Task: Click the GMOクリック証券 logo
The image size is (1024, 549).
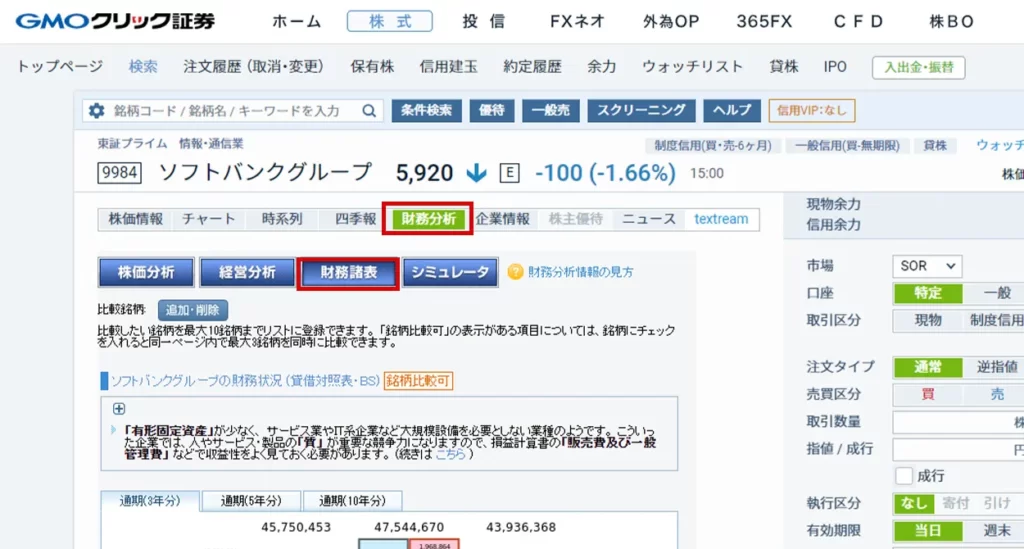Action: [116, 22]
